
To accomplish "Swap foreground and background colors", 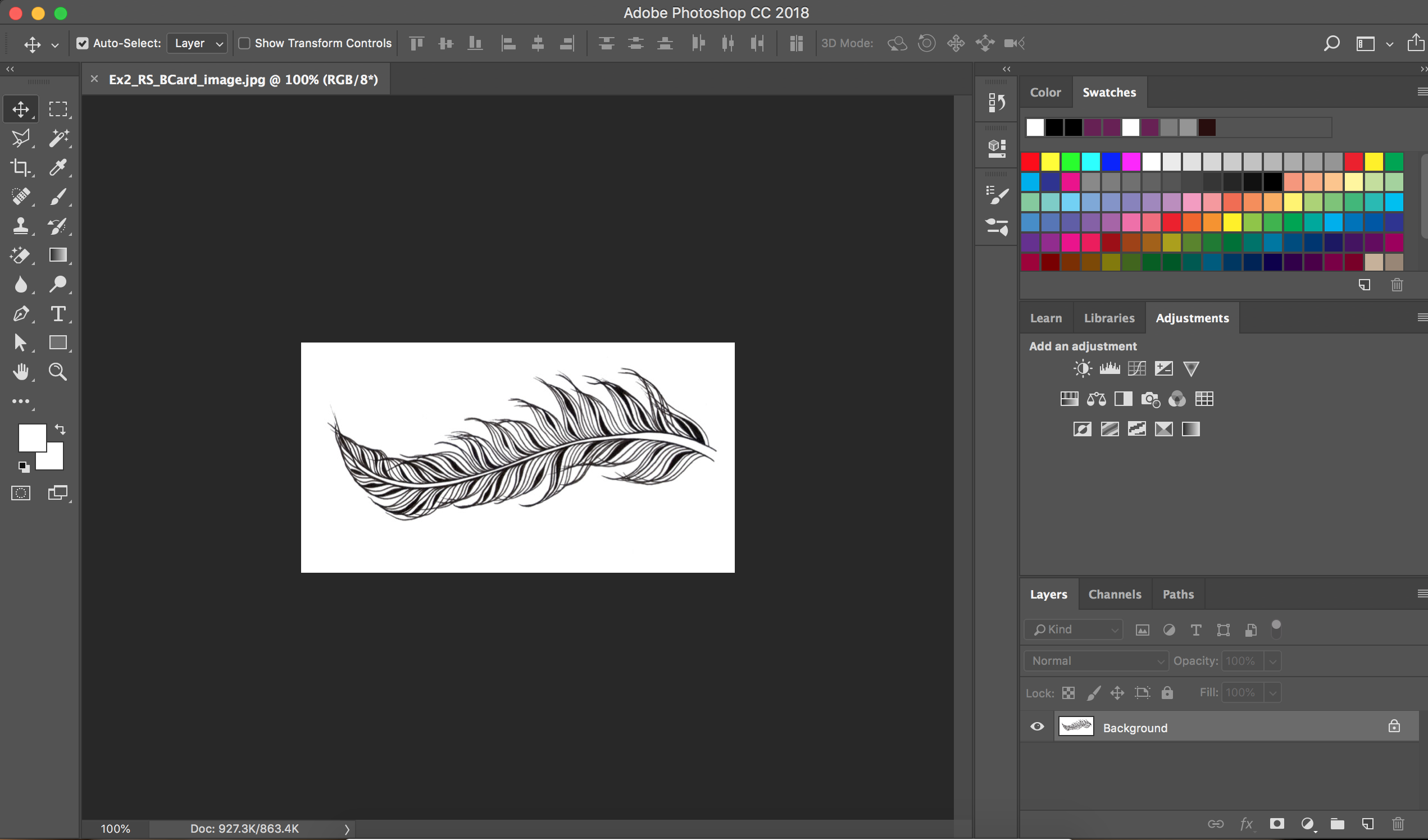I will click(x=60, y=430).
